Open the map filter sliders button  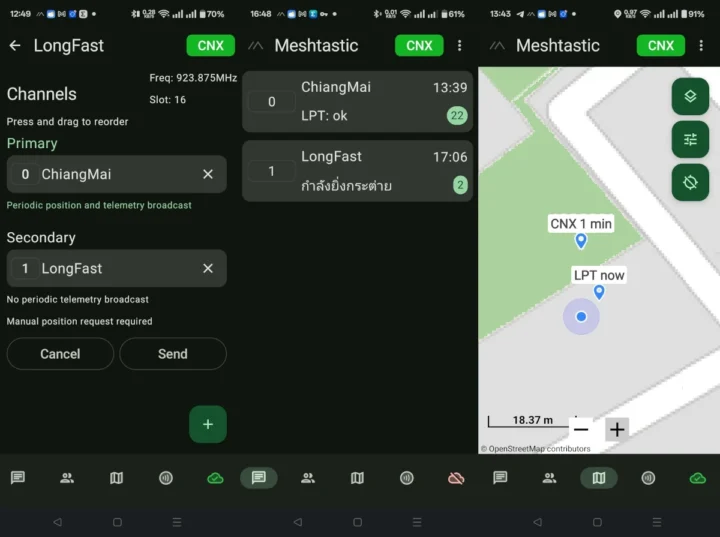(x=690, y=139)
